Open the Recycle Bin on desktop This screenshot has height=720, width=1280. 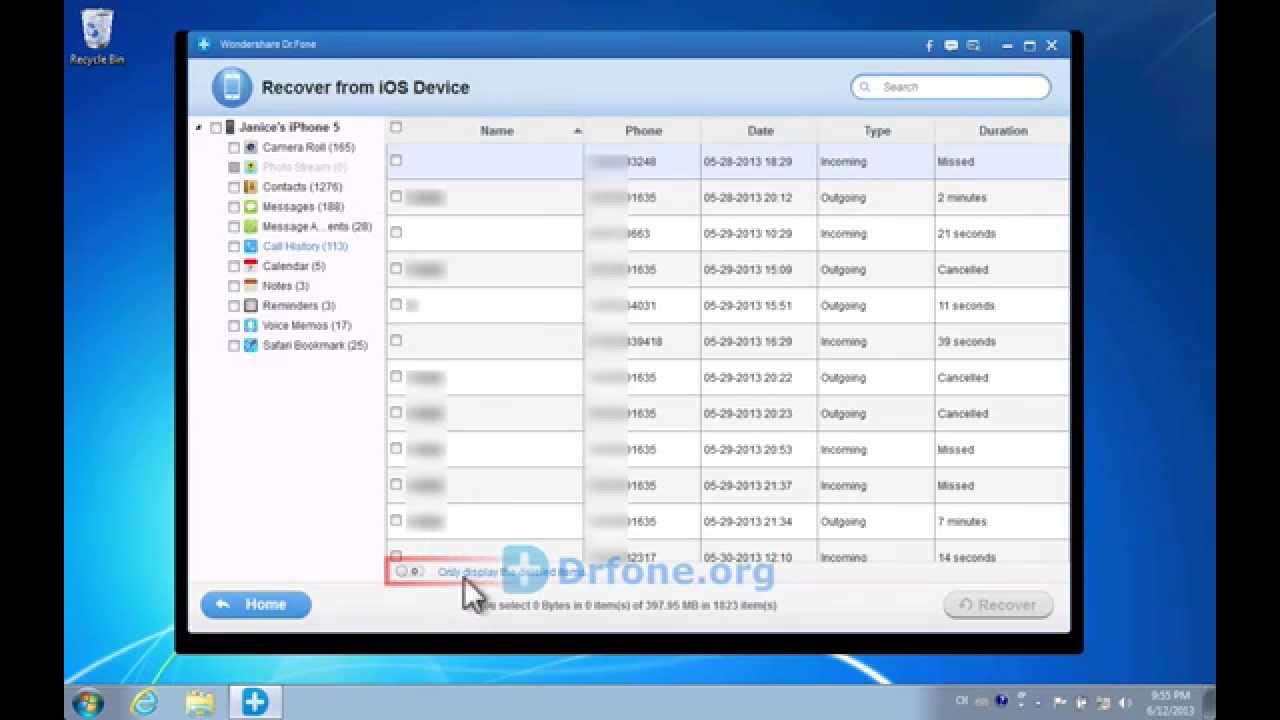pyautogui.click(x=97, y=36)
